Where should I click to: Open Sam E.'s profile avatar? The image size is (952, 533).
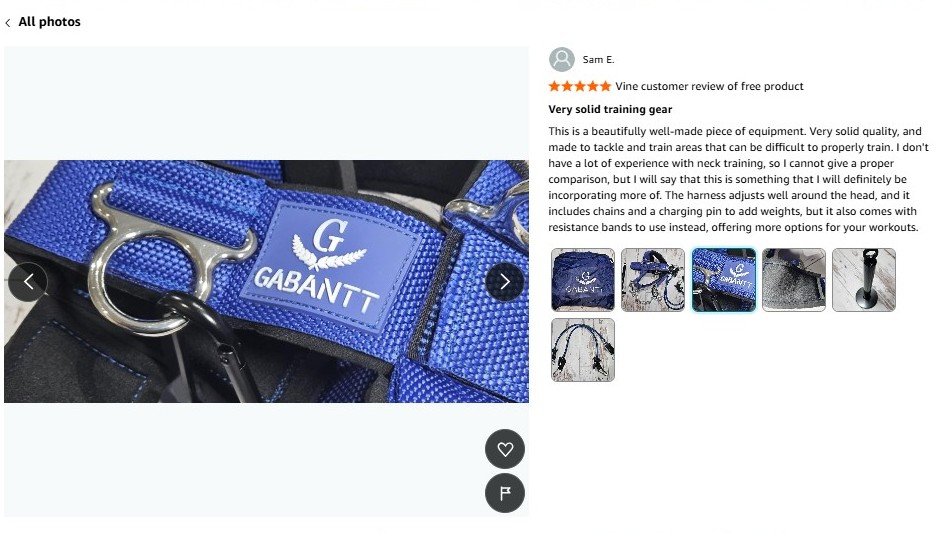click(x=562, y=59)
